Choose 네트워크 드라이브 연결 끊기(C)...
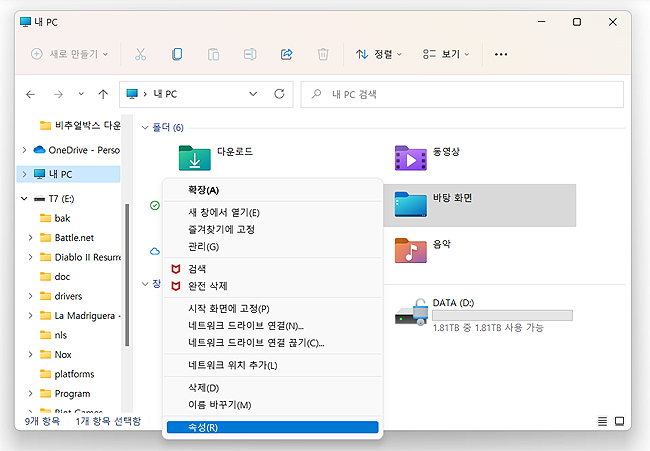Image resolution: width=650 pixels, height=451 pixels. tap(272, 343)
